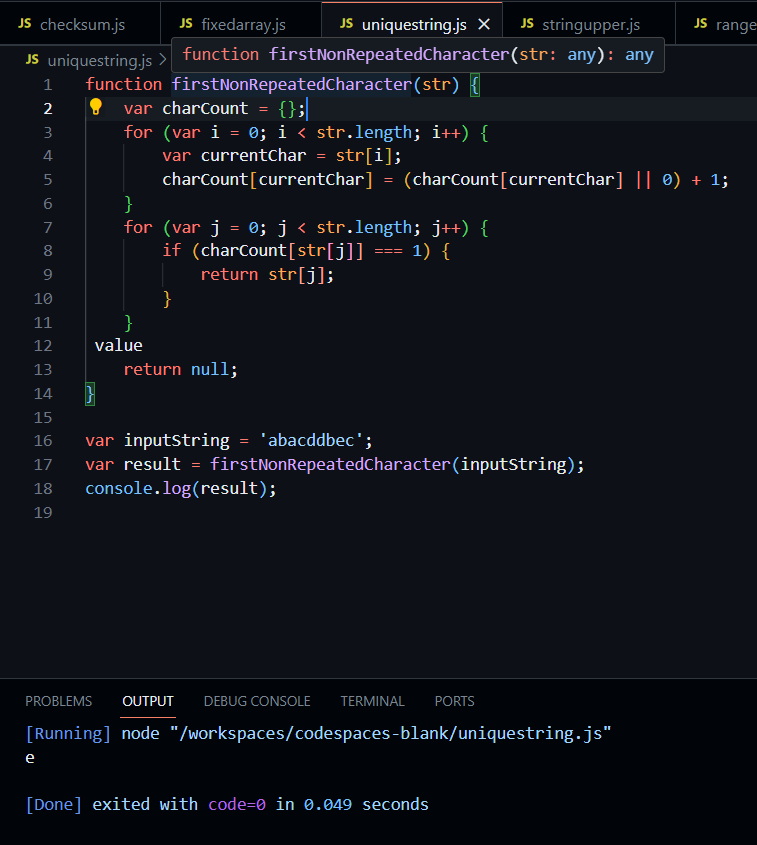Image resolution: width=757 pixels, height=845 pixels.
Task: Click the 'abacddbec' string literal
Action: [311, 441]
